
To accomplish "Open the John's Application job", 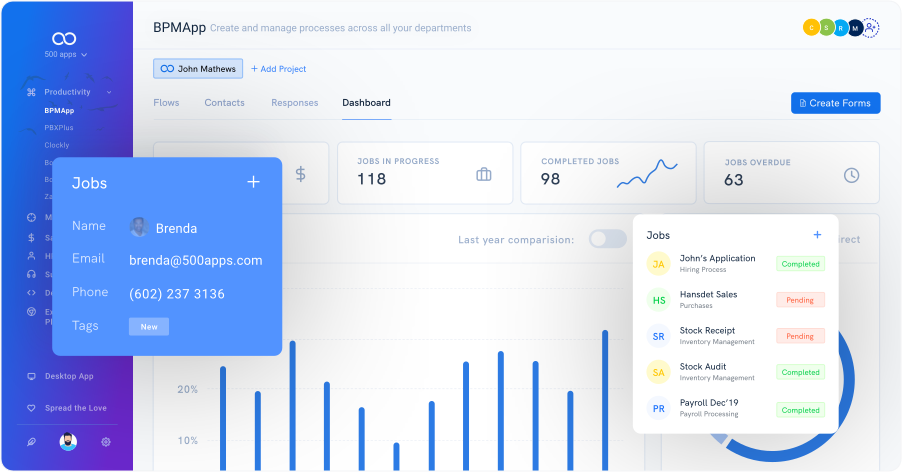I will [x=717, y=258].
